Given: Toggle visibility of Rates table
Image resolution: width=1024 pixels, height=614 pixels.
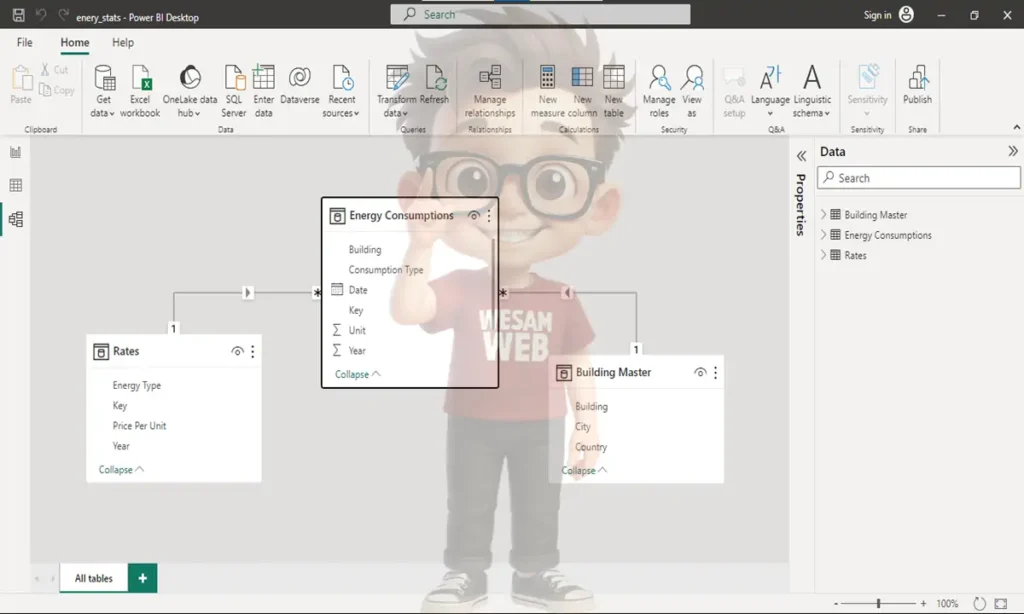Looking at the screenshot, I should point(237,352).
